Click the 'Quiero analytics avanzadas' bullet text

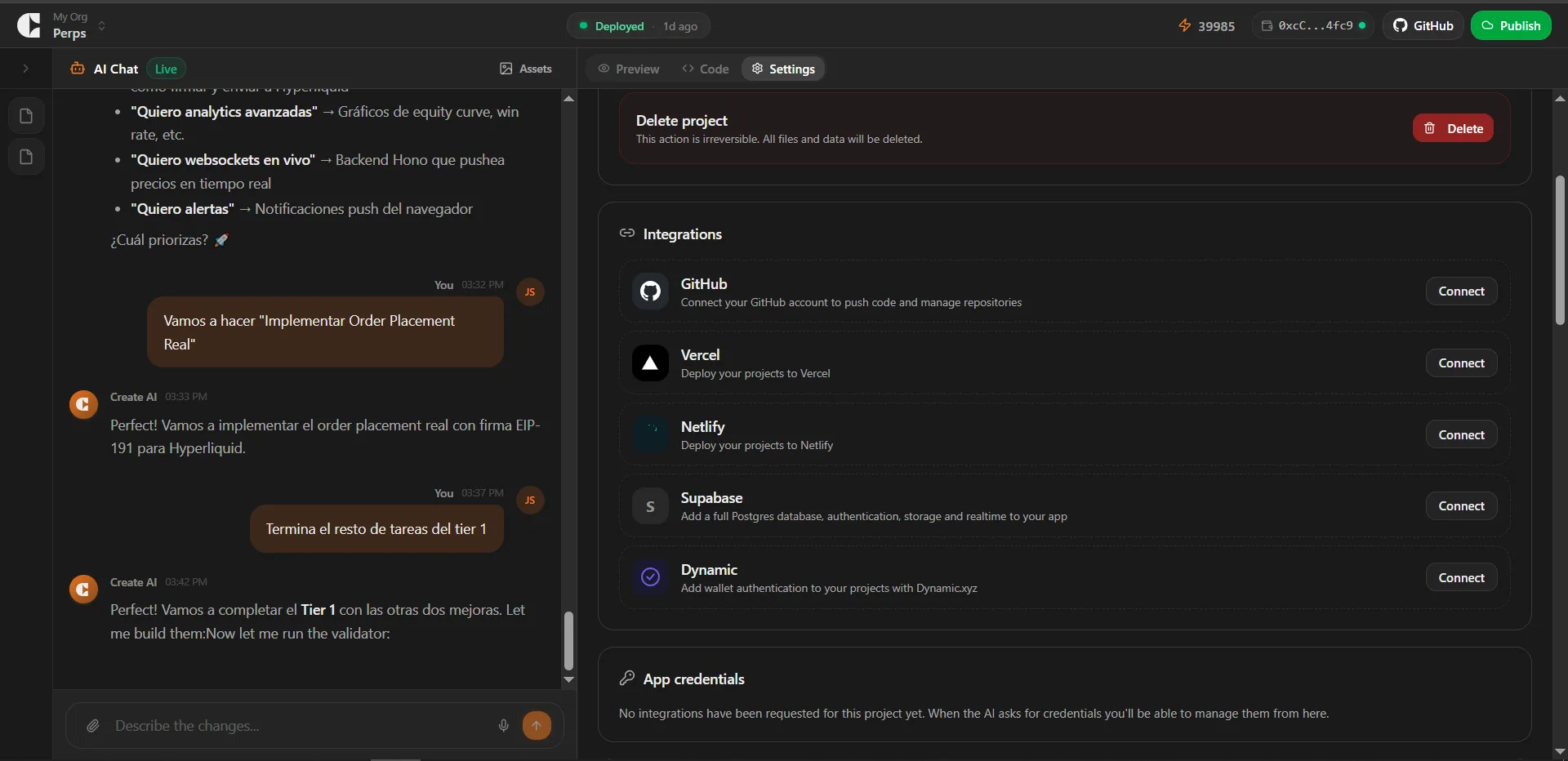click(225, 112)
